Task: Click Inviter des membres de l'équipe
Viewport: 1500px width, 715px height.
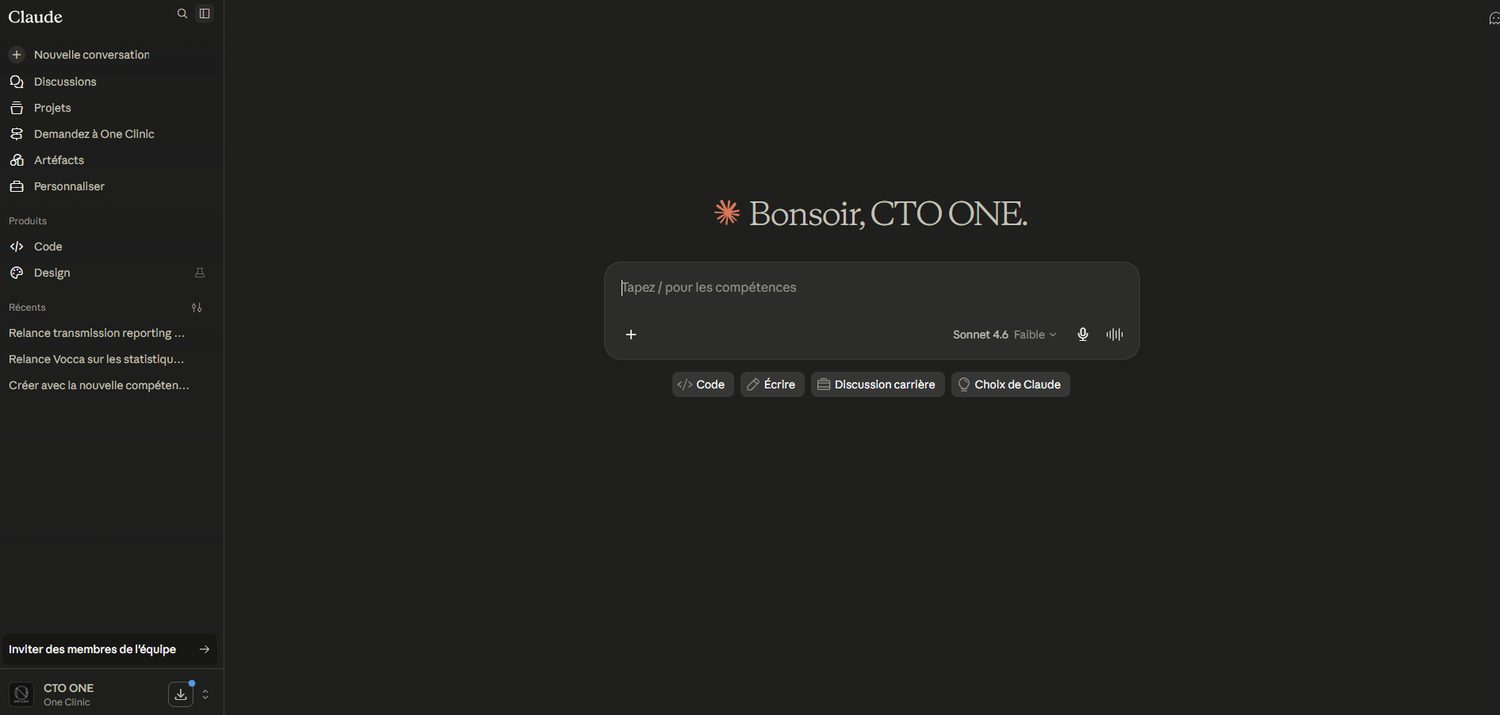Action: [x=109, y=649]
